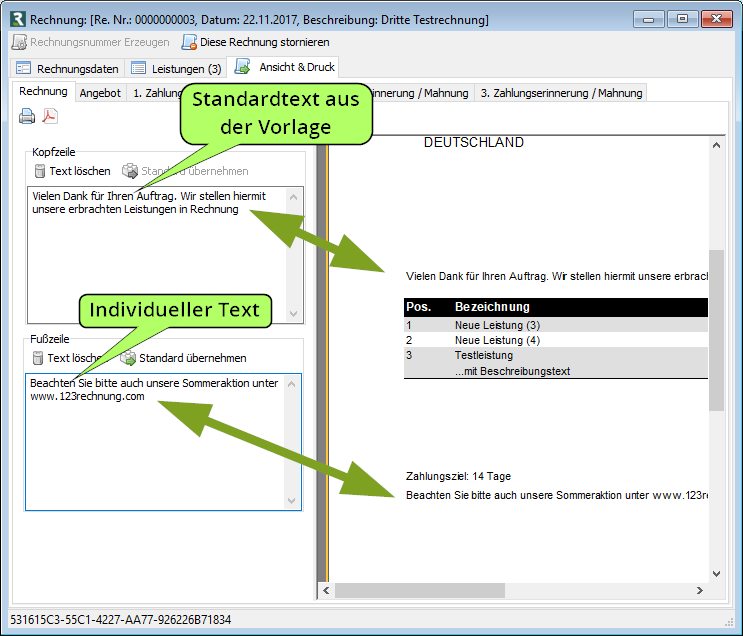Minimize the Rechnung window
The height and width of the screenshot is (636, 743).
649,19
